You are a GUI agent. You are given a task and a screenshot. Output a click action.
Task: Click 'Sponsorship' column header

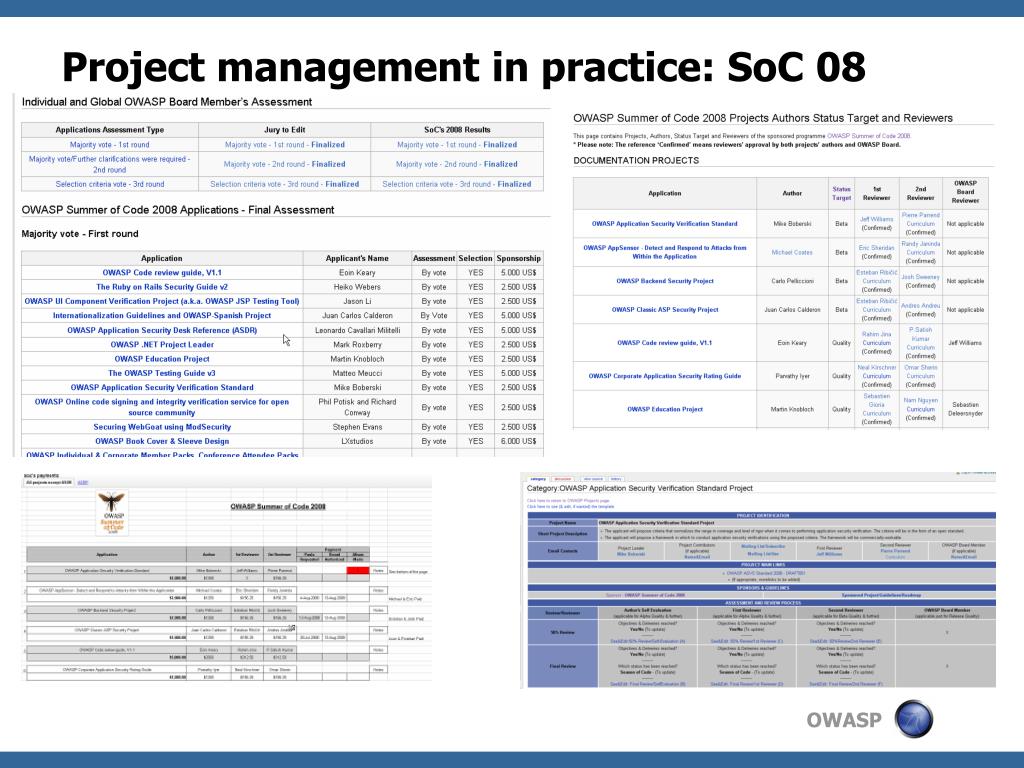pos(519,259)
